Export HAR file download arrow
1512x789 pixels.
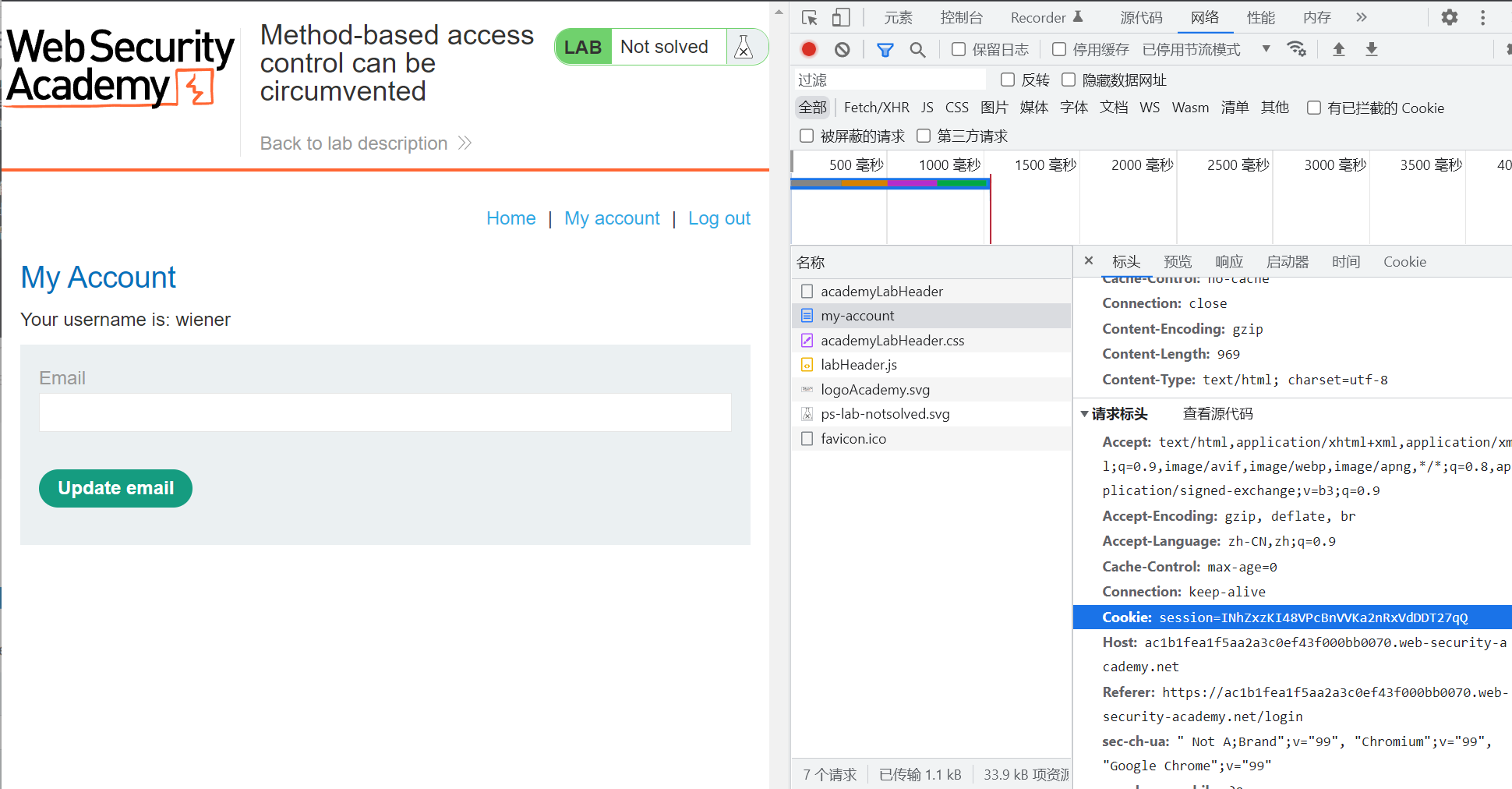(x=1371, y=49)
